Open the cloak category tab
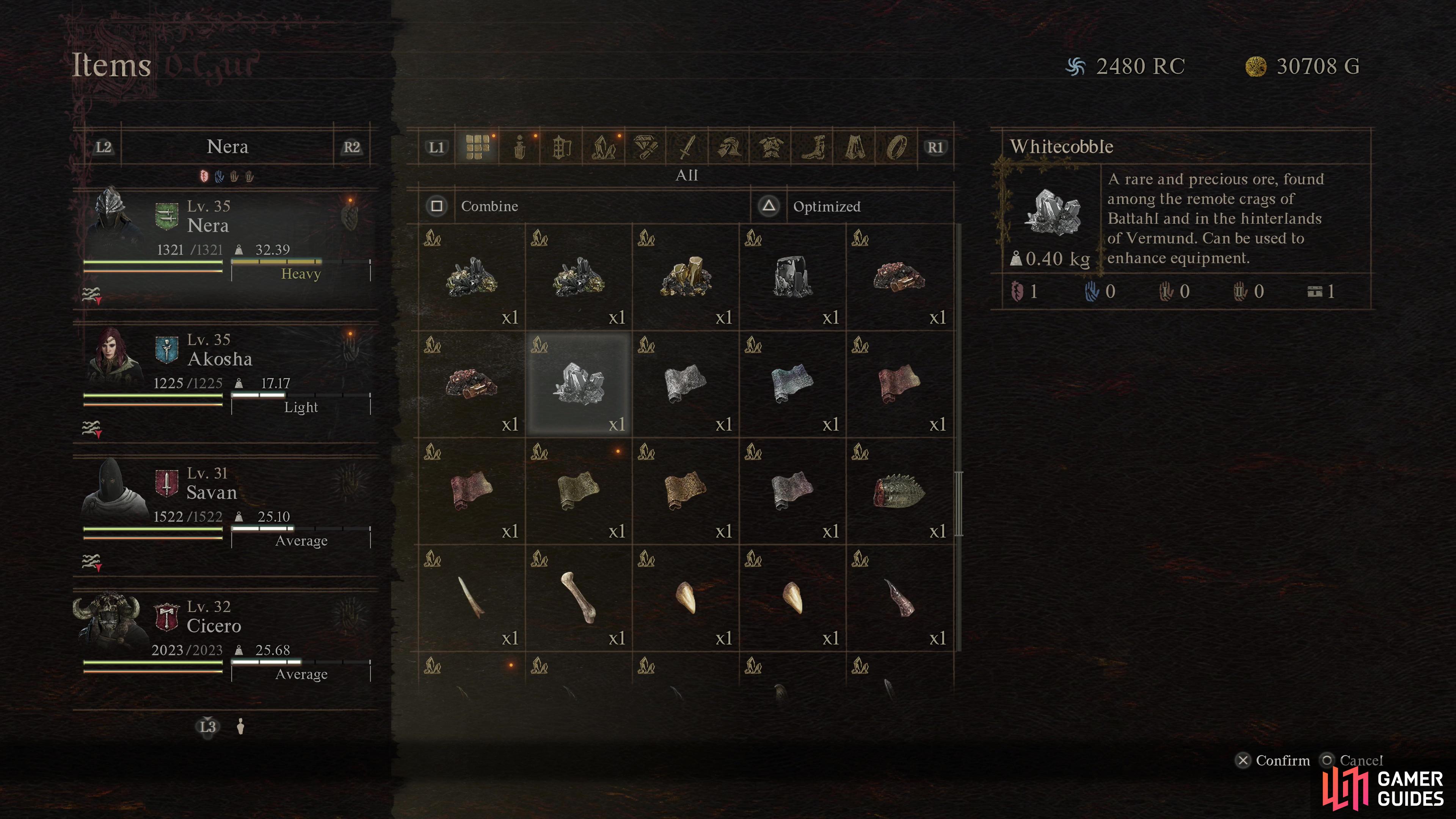The image size is (1456, 819). [x=855, y=147]
